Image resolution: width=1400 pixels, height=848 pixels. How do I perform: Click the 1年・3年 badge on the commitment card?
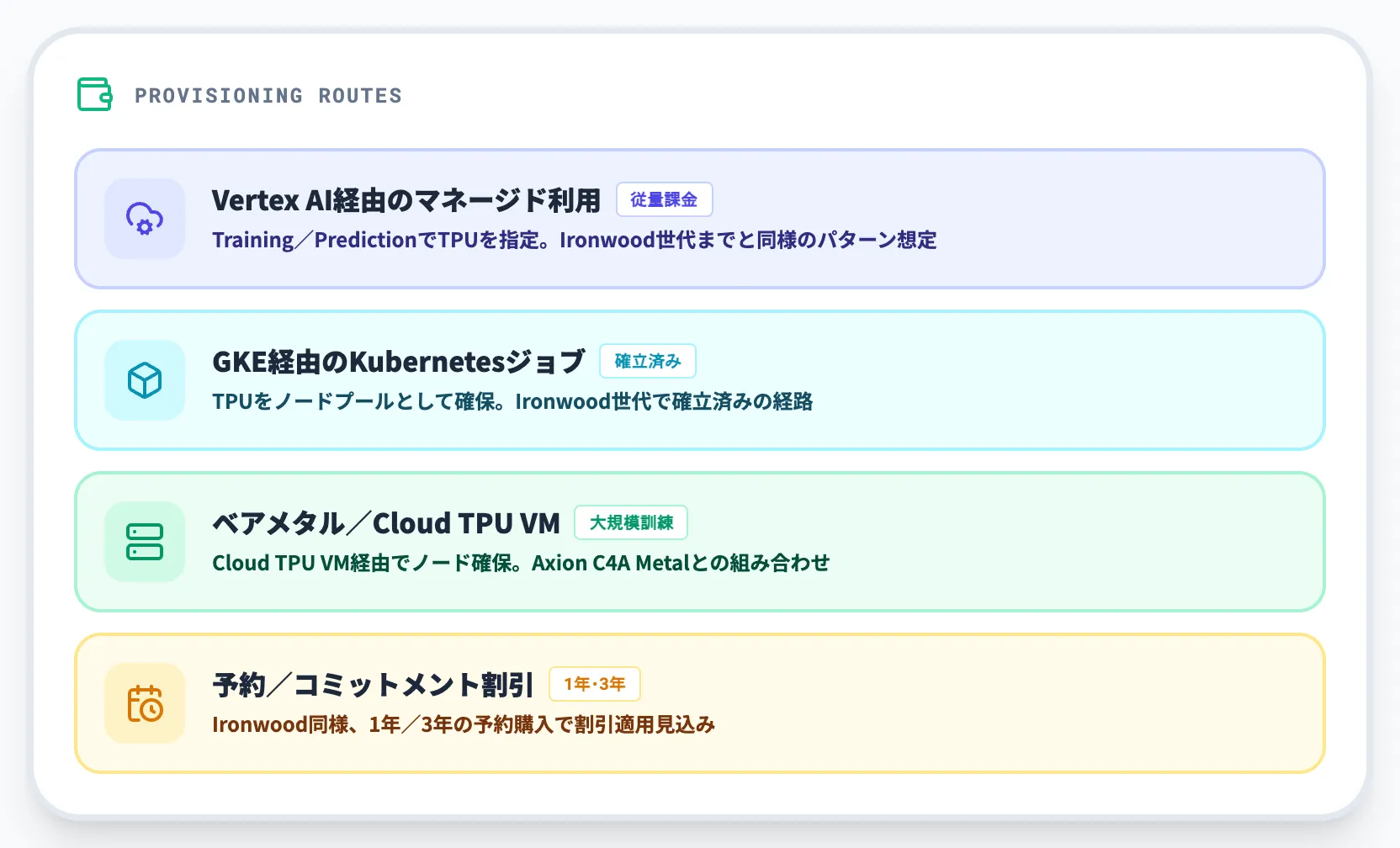(x=595, y=684)
